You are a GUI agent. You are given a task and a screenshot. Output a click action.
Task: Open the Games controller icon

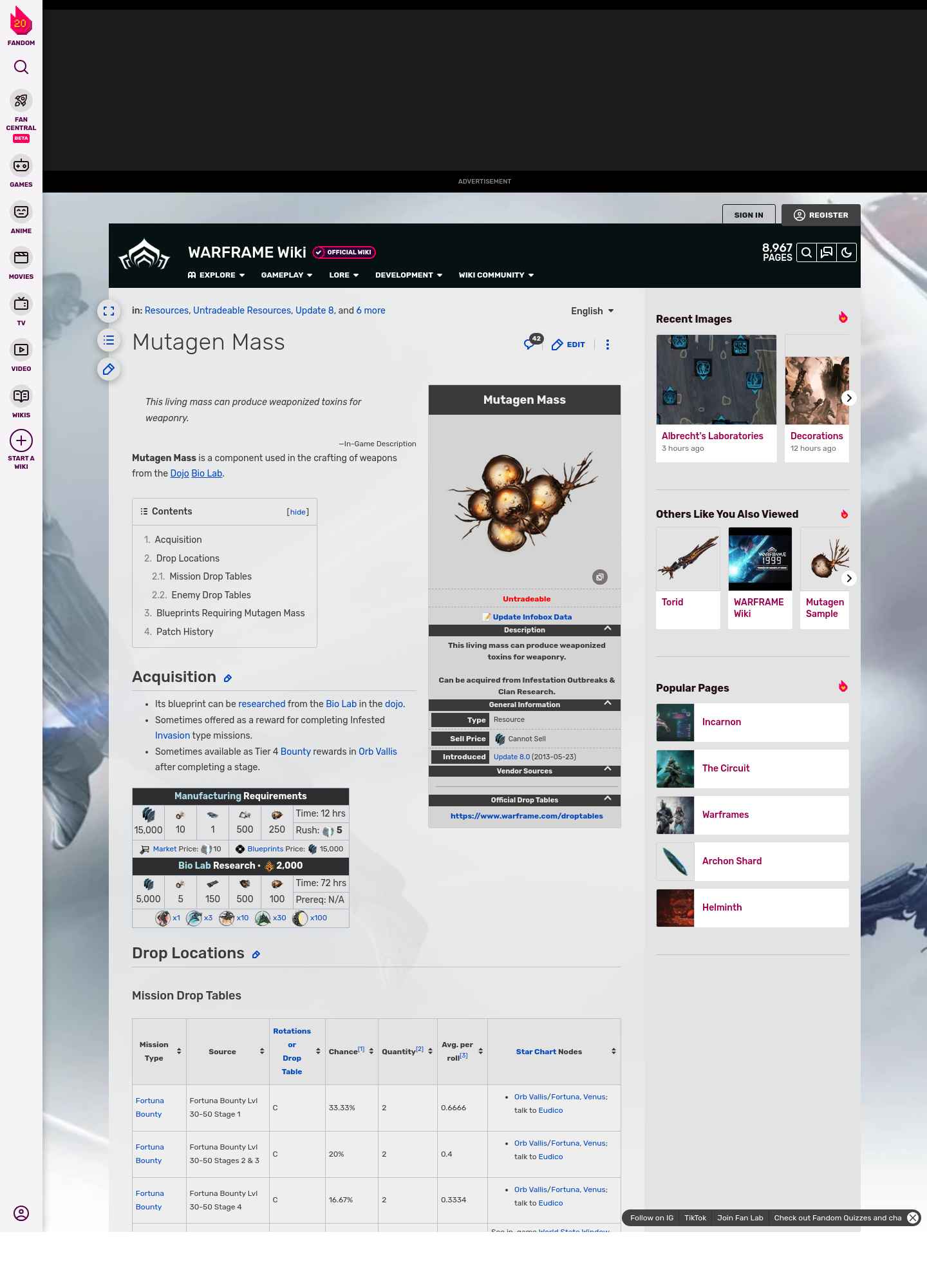[21, 166]
